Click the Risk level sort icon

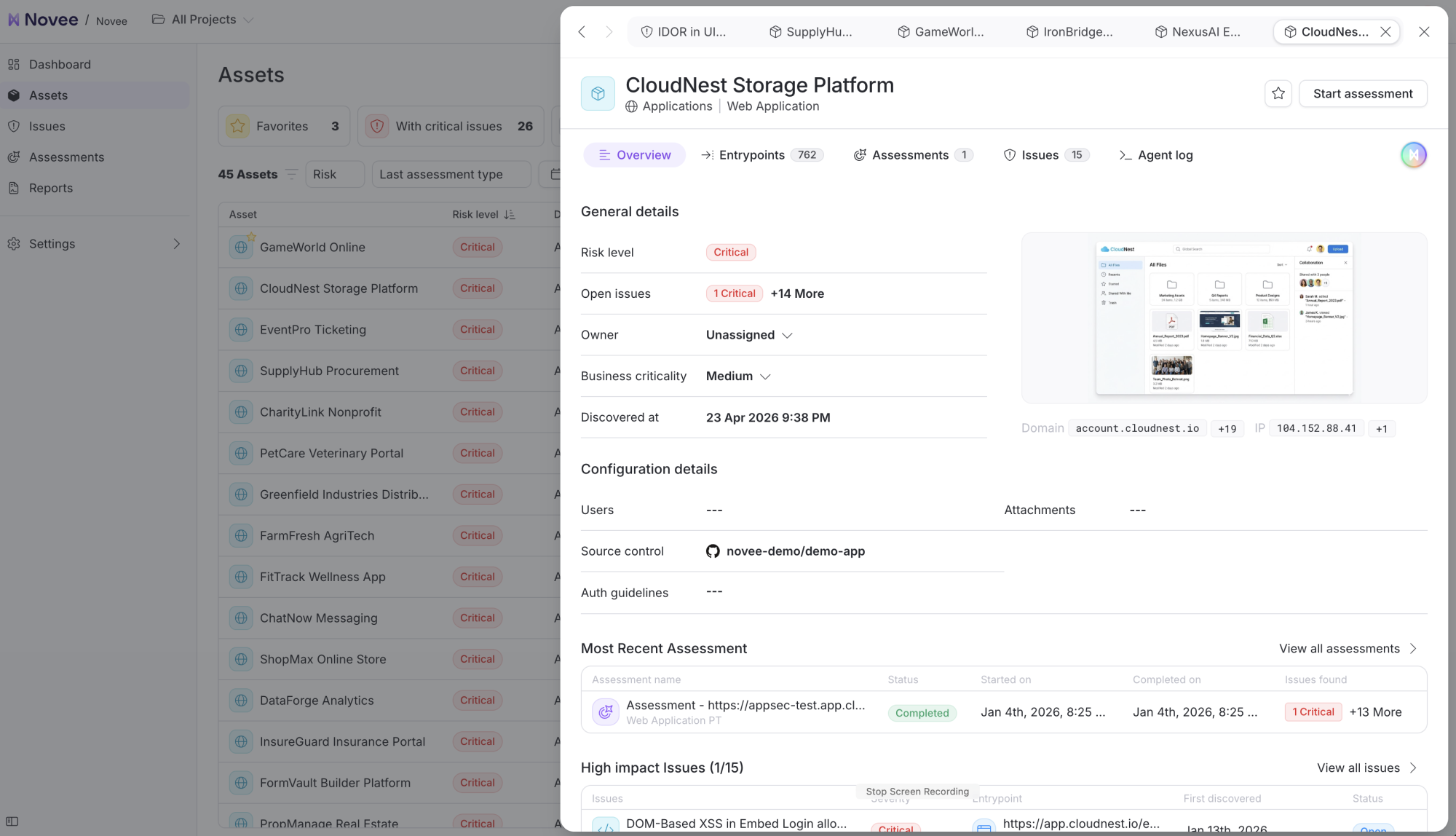510,215
